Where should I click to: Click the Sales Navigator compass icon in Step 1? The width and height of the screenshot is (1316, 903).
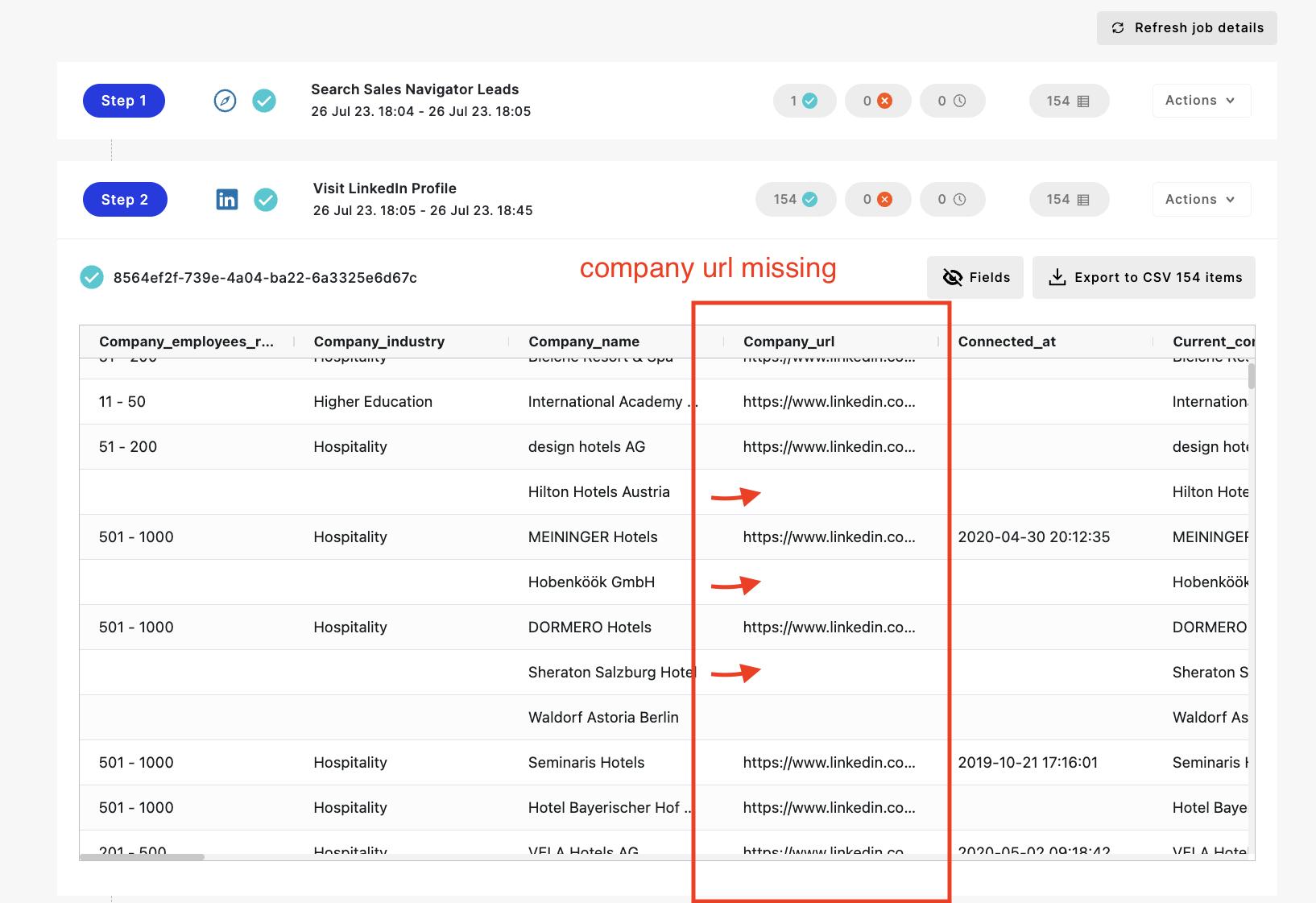click(225, 101)
